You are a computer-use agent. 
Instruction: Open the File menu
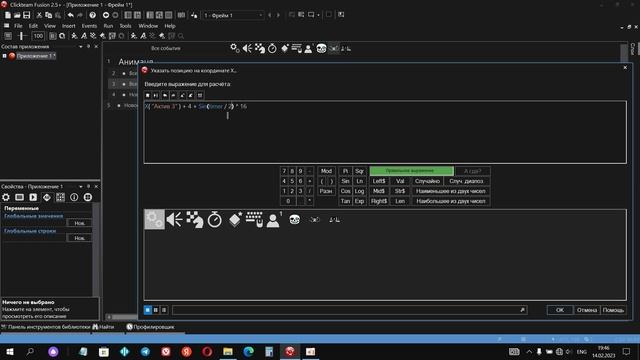point(18,26)
